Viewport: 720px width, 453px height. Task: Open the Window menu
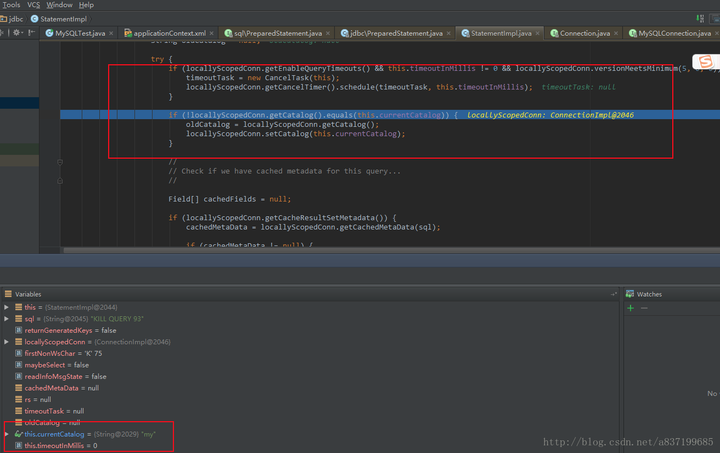59,5
